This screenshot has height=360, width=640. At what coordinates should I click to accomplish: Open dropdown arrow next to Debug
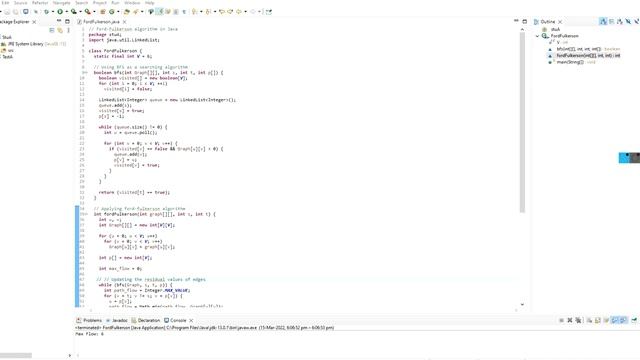tap(53, 12)
